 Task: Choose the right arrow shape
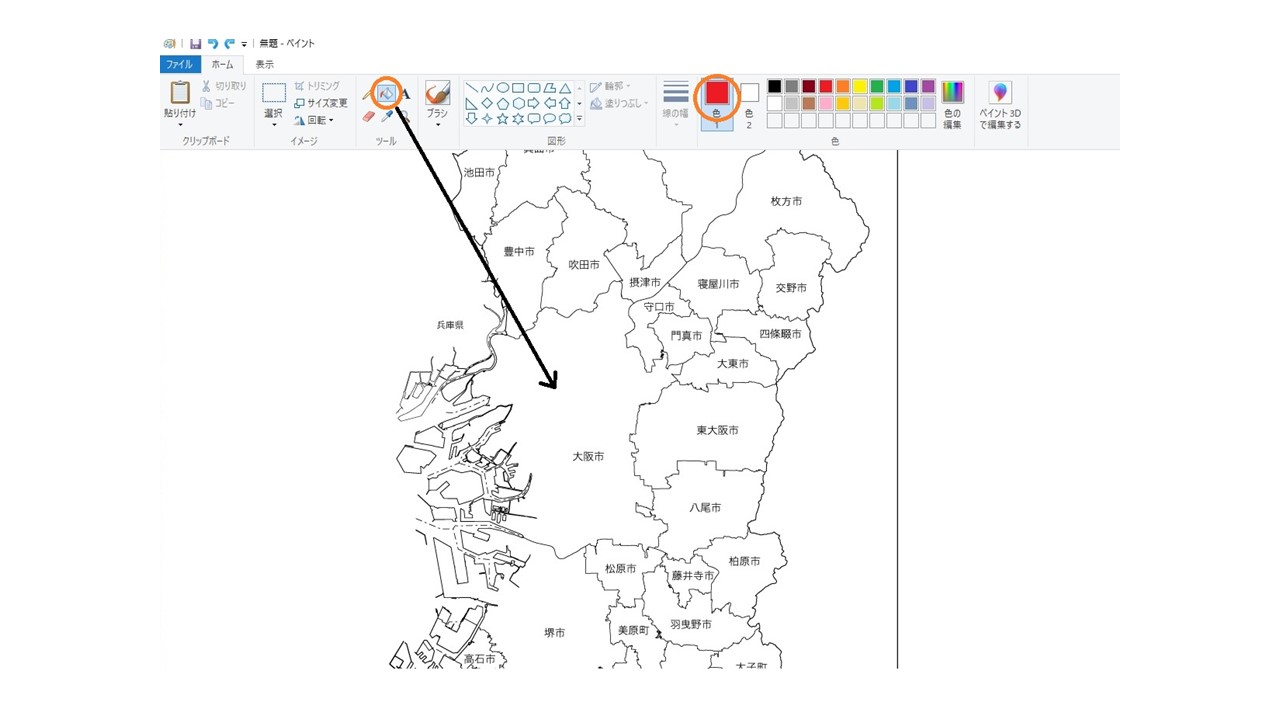pos(534,103)
